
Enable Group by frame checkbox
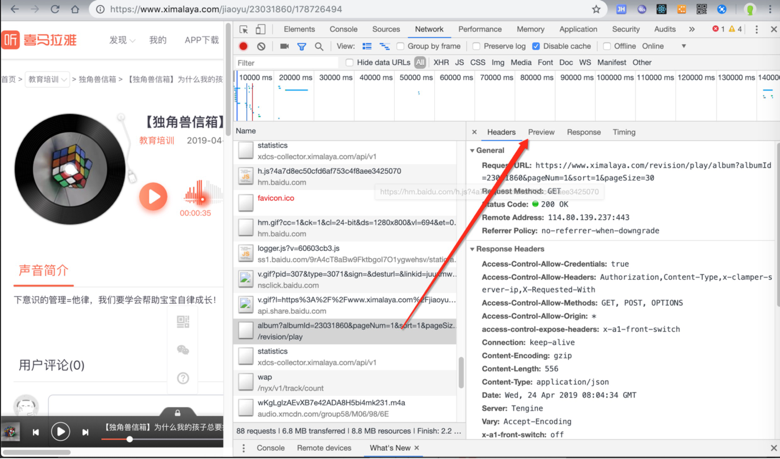tap(400, 46)
